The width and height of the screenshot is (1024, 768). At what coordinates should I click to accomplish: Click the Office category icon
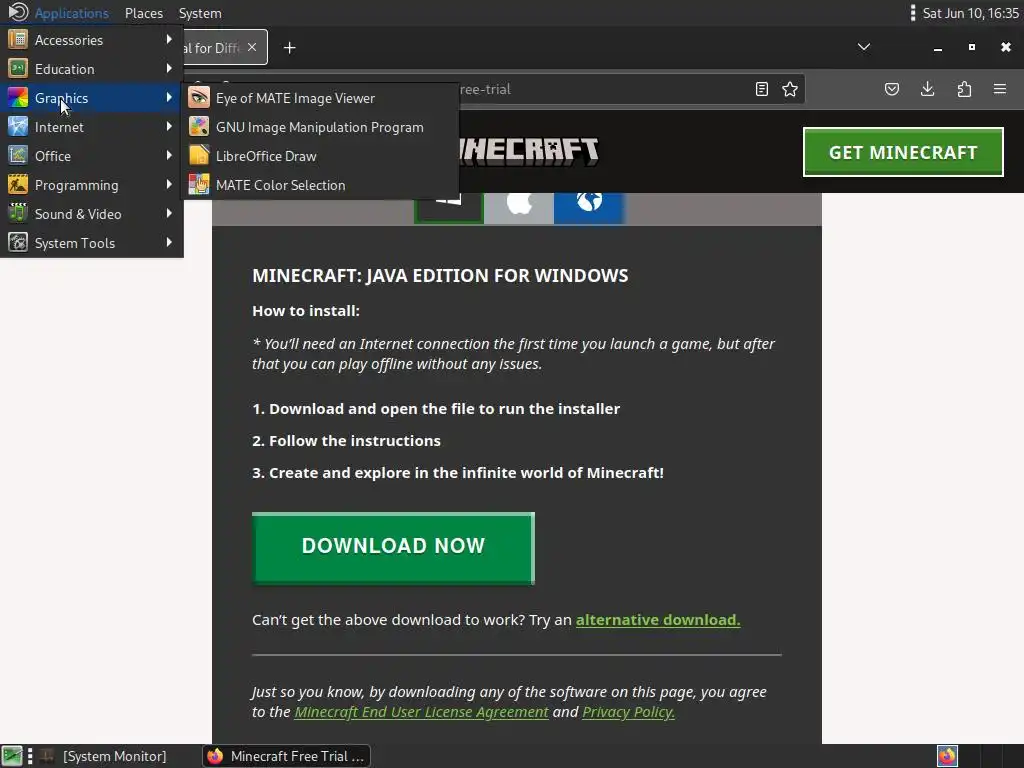18,155
